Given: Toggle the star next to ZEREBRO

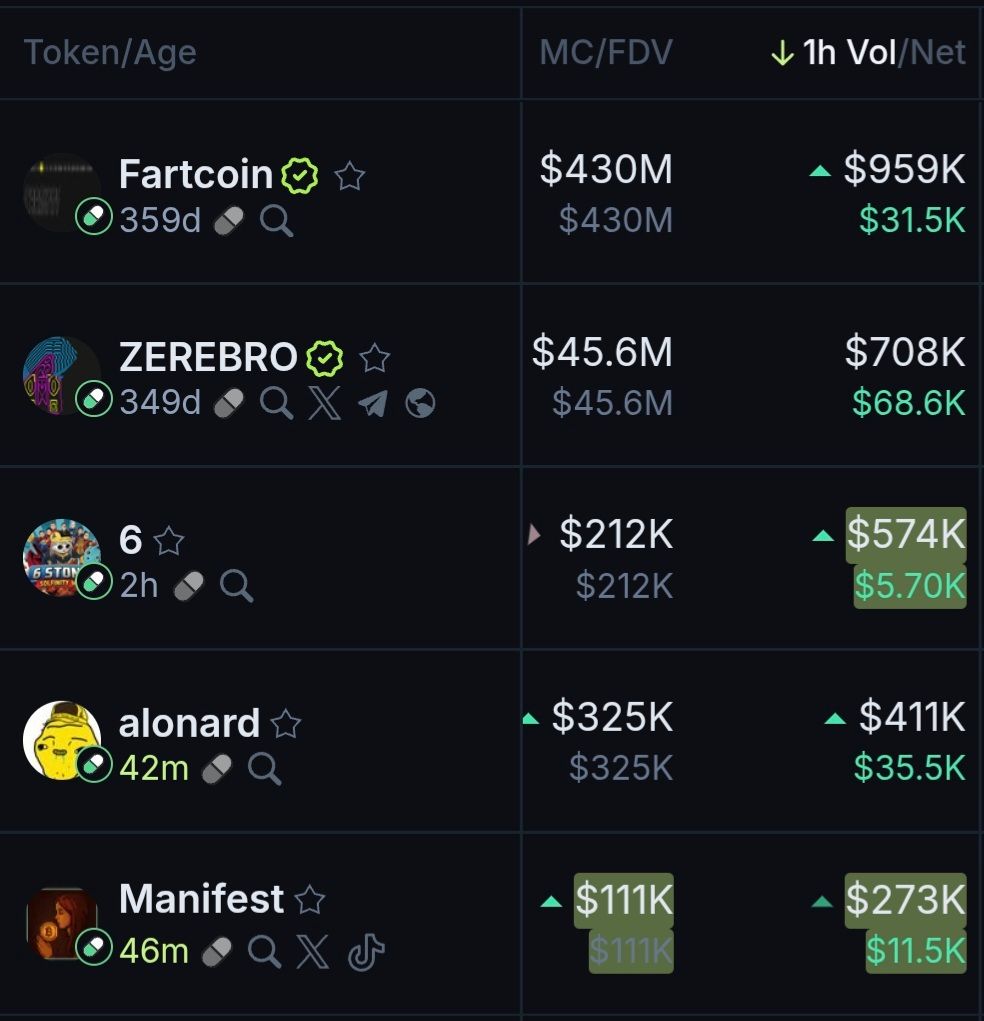Looking at the screenshot, I should point(374,358).
